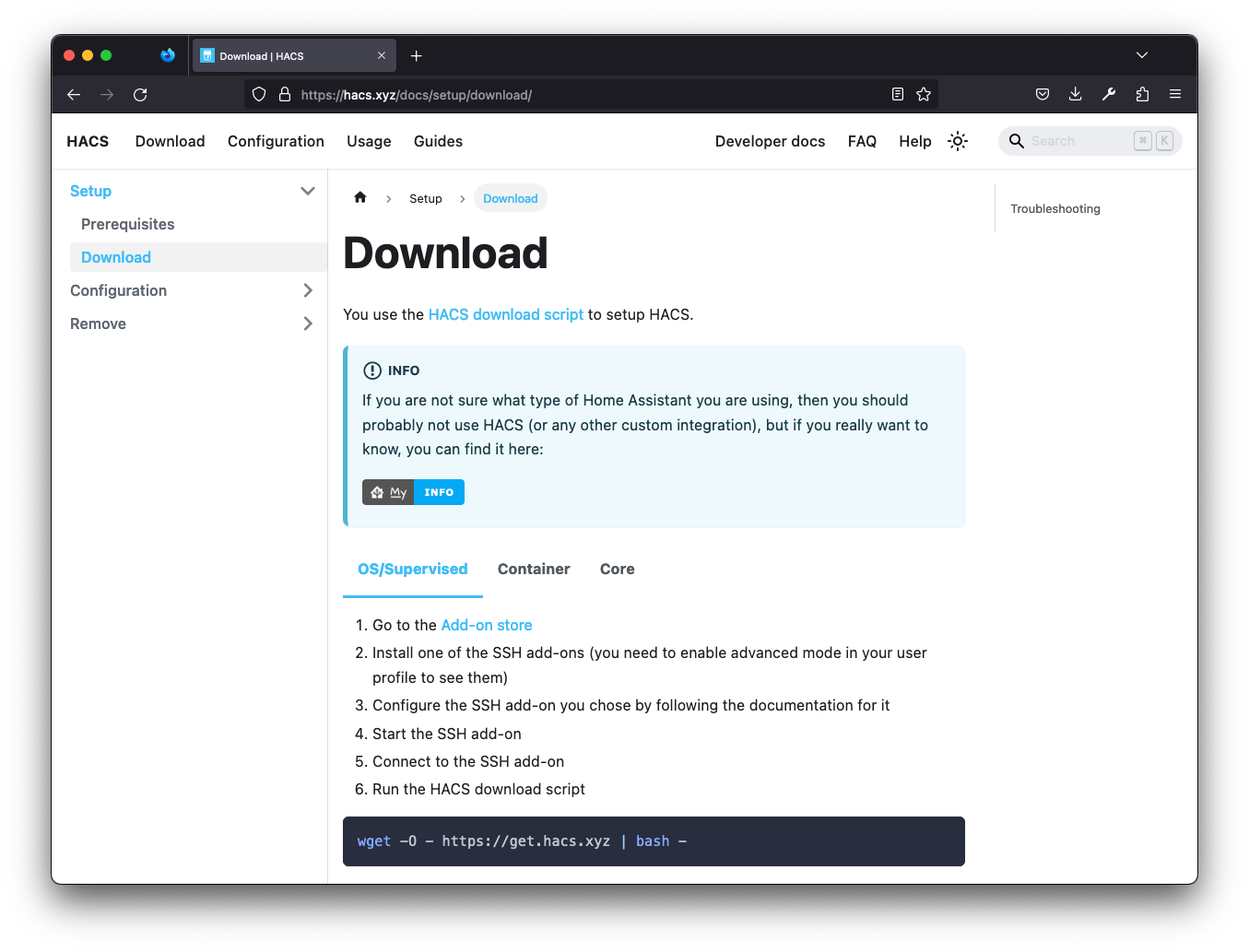Select Download in the sidebar

point(198,257)
